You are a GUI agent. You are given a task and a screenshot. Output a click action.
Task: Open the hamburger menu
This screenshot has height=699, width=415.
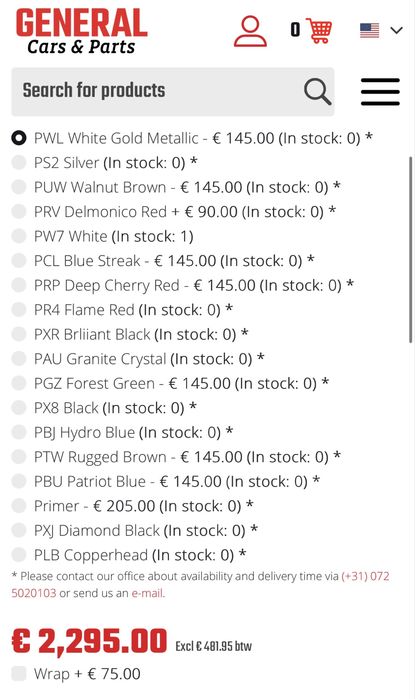pyautogui.click(x=380, y=92)
